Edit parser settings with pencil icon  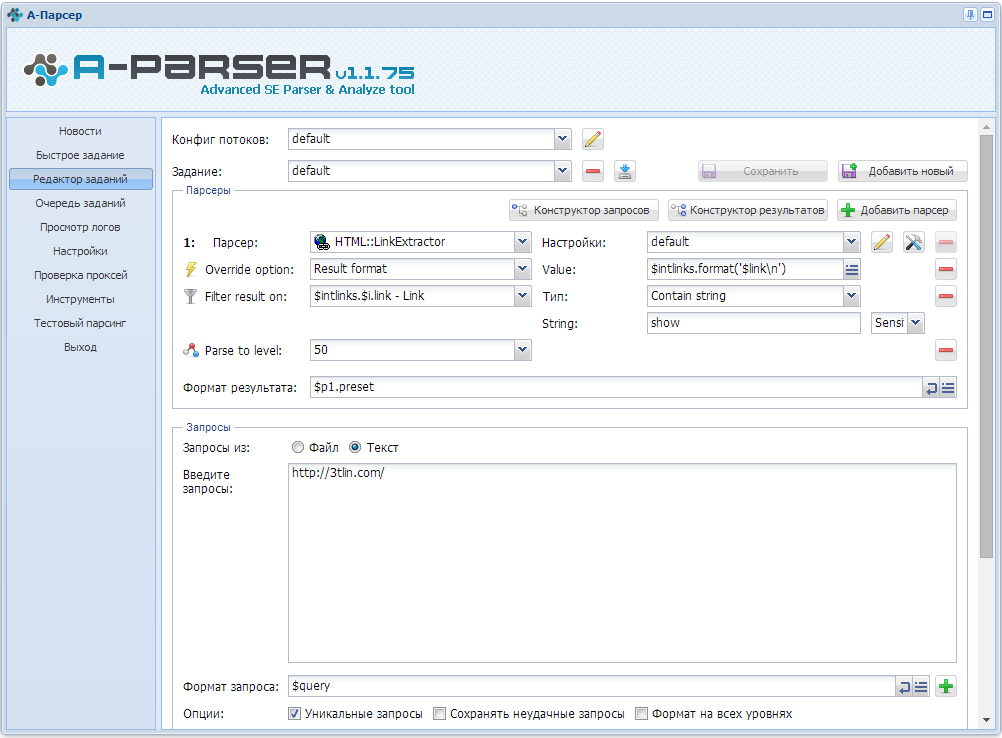(x=882, y=242)
